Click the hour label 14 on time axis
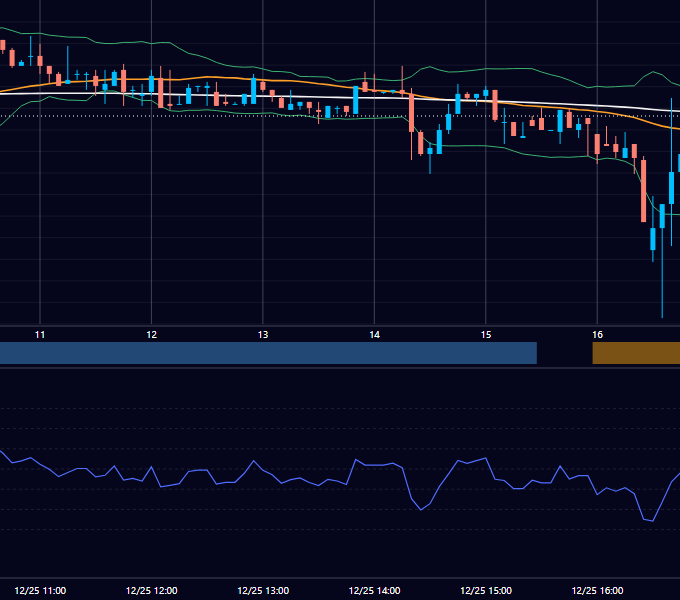The image size is (680, 600). pos(374,335)
